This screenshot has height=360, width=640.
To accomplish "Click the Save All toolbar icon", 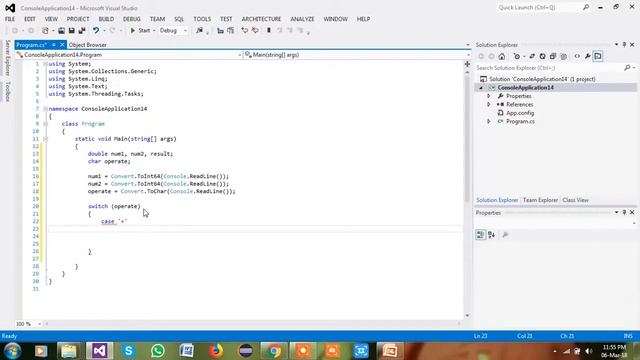I will click(82, 31).
